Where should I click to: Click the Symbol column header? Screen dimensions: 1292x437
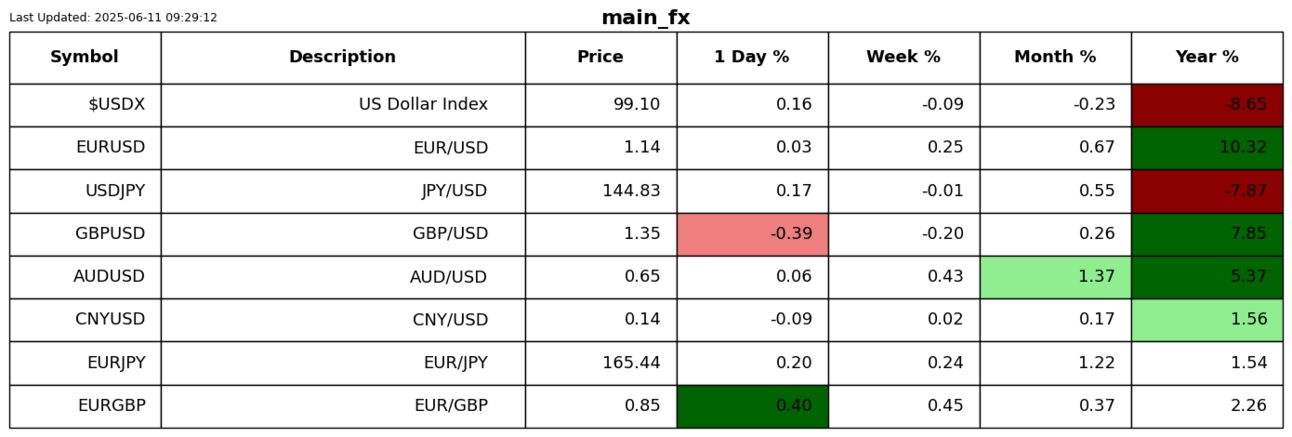[85, 57]
